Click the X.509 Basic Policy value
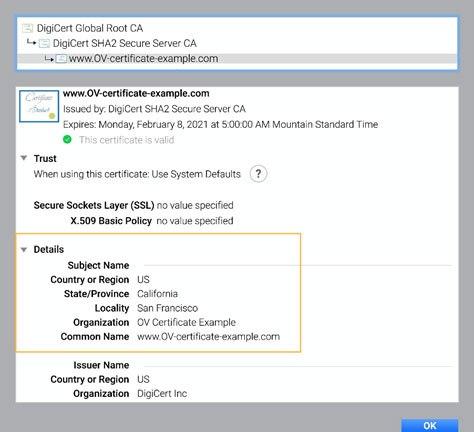474x432 pixels. [x=195, y=221]
